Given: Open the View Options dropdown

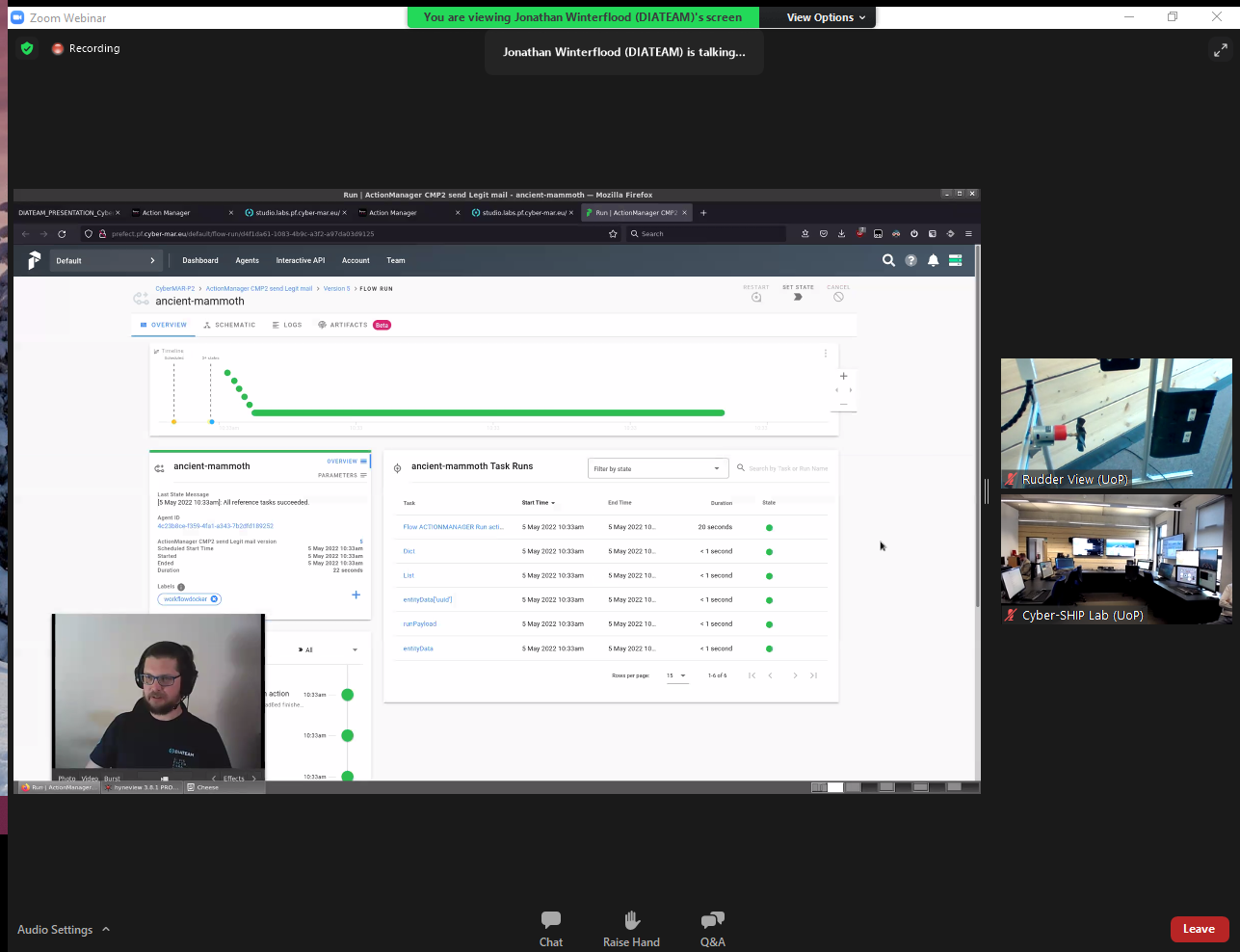Looking at the screenshot, I should click(x=825, y=17).
